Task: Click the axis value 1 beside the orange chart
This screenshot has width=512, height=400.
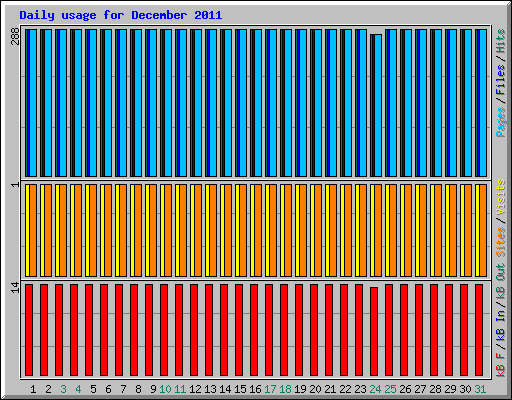Action: pos(15,185)
